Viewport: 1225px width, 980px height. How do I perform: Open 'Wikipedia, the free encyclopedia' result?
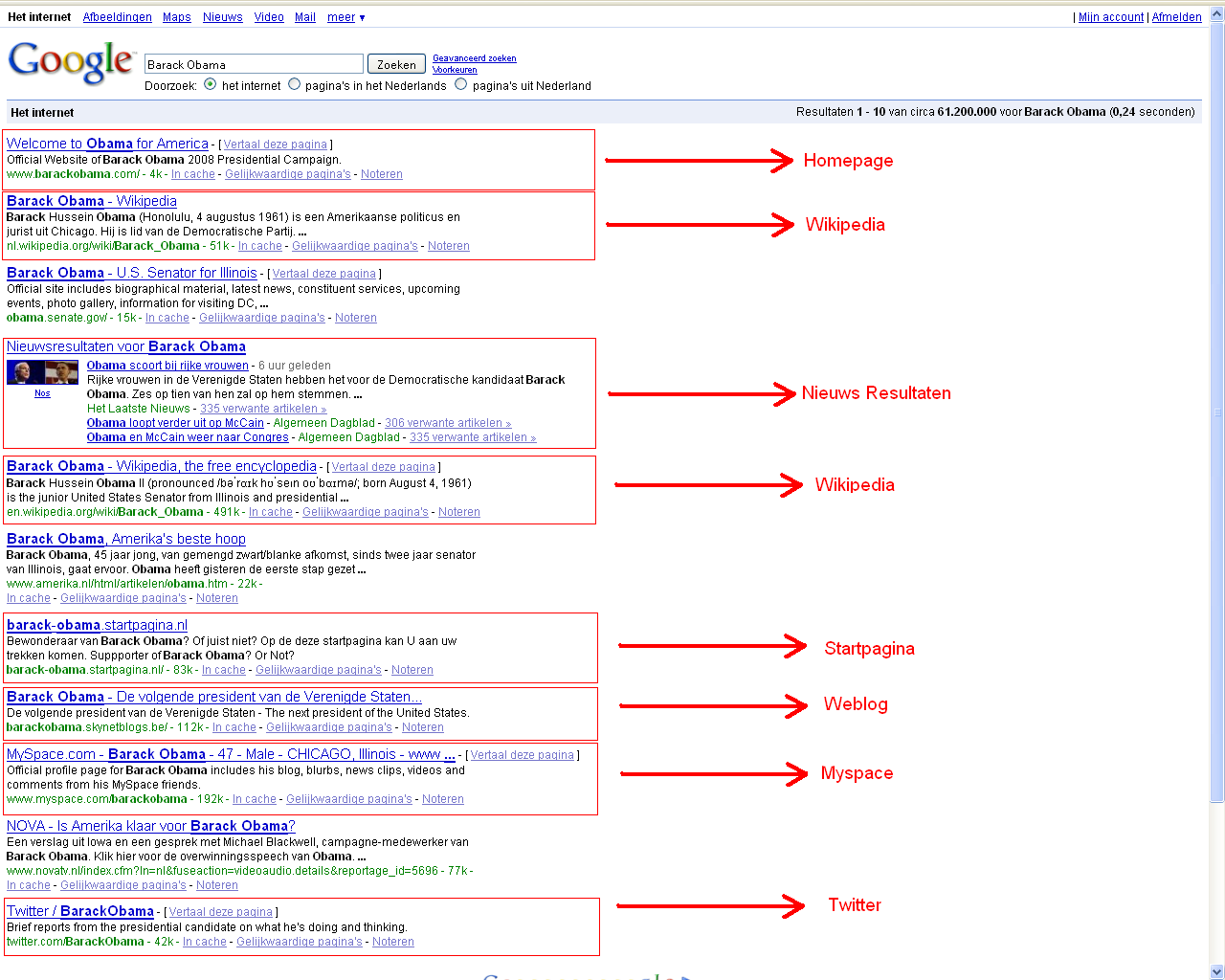tap(162, 466)
